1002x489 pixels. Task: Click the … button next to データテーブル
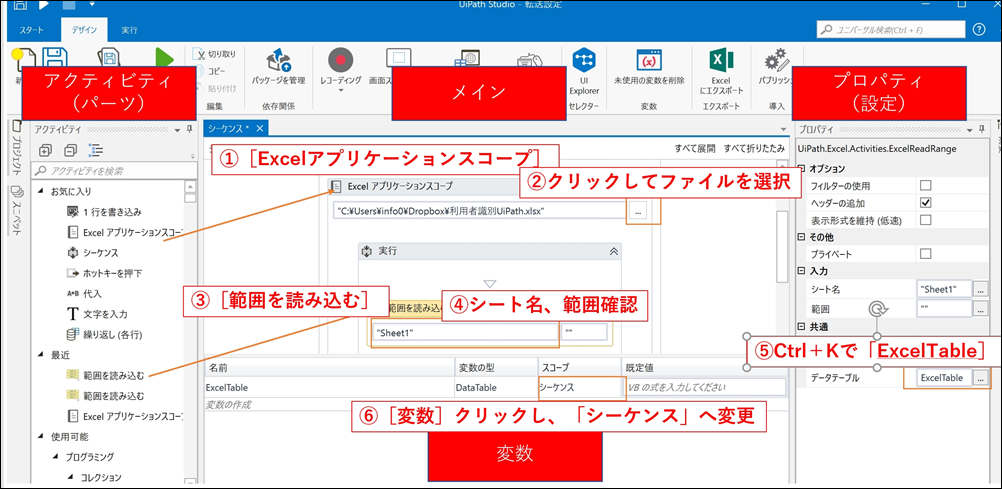[x=980, y=378]
